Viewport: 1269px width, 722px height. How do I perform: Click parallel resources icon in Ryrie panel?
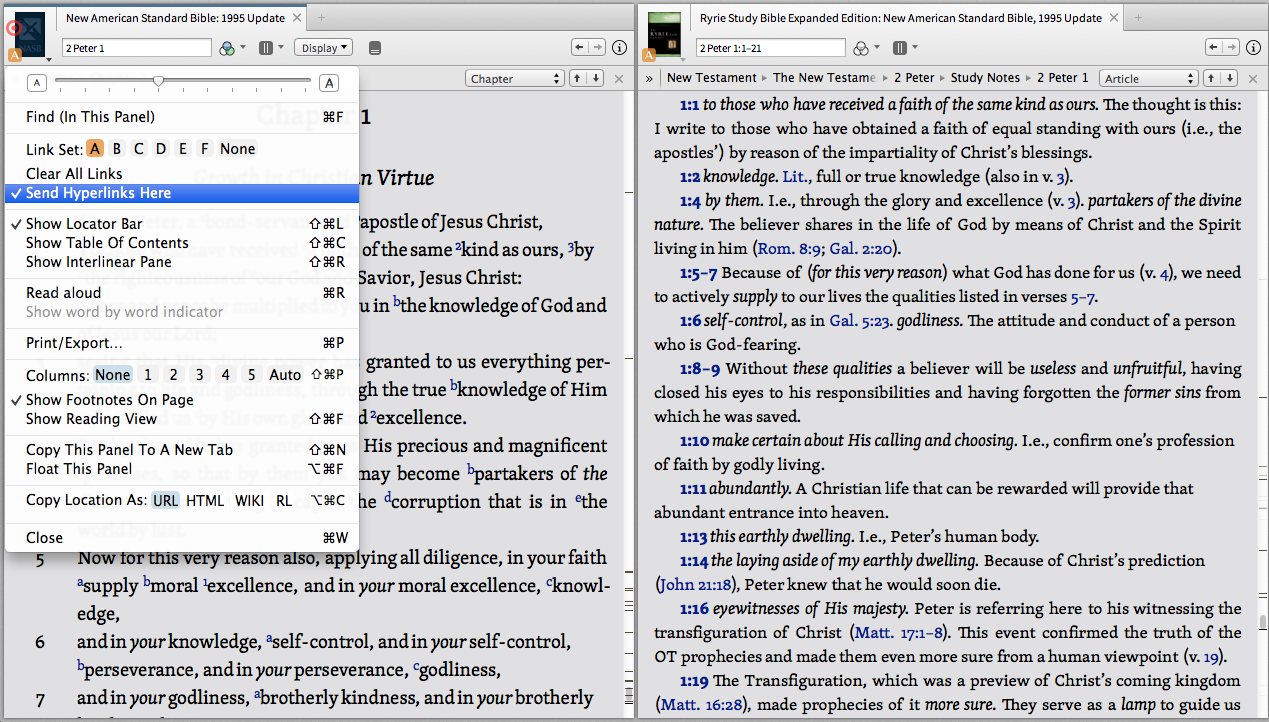coord(899,48)
